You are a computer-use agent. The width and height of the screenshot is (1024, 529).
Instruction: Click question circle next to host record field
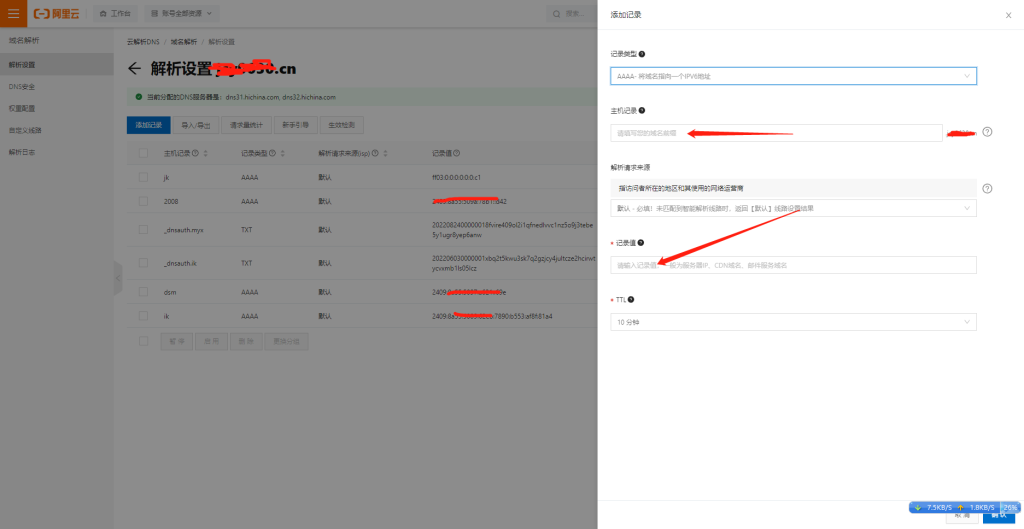tap(987, 132)
